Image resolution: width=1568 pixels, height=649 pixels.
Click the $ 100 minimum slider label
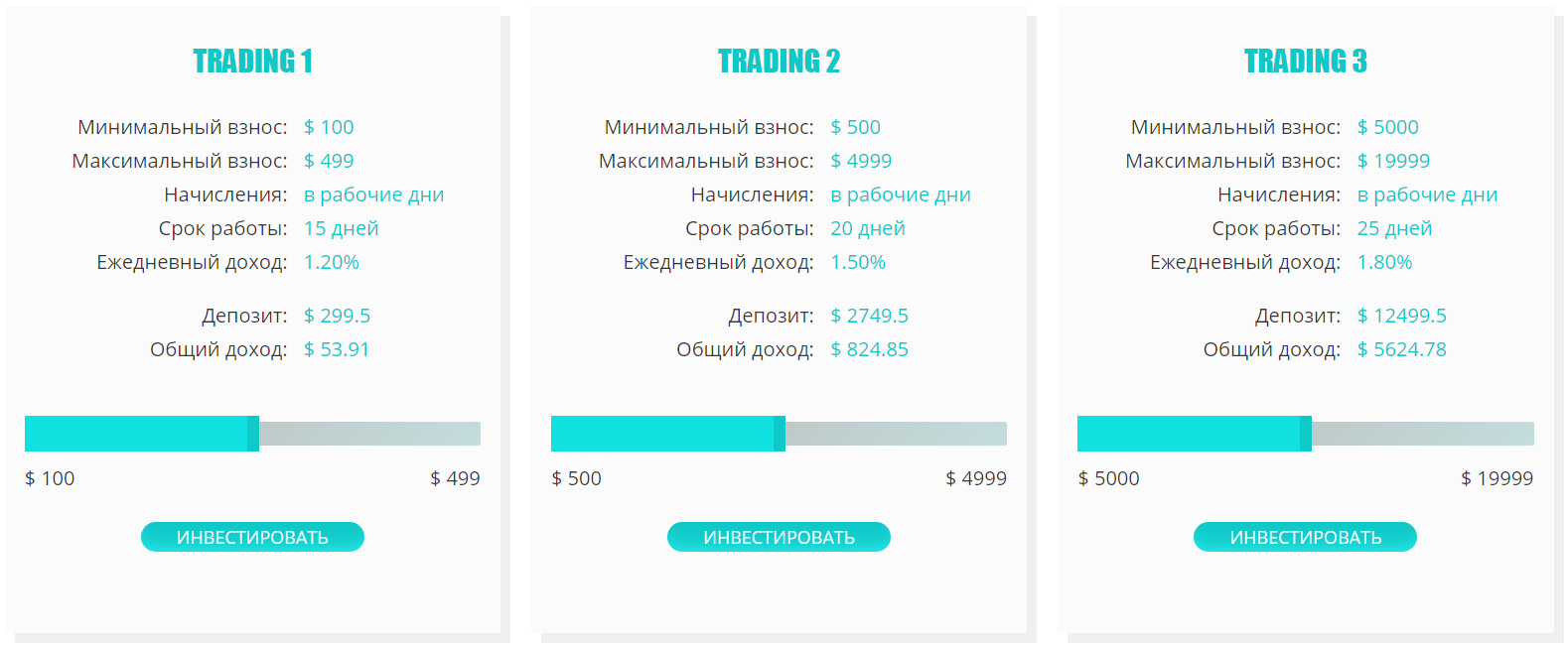coord(50,478)
